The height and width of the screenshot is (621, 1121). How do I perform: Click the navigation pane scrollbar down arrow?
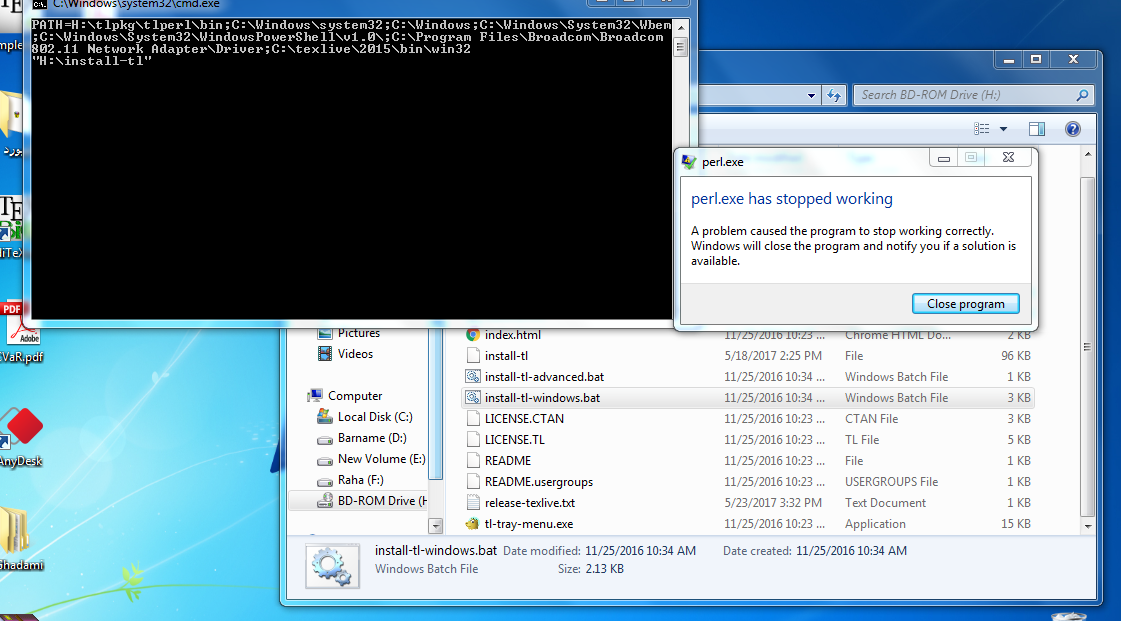[x=435, y=526]
